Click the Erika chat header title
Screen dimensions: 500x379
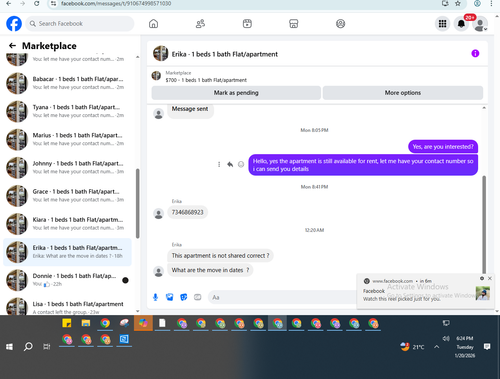click(x=224, y=54)
